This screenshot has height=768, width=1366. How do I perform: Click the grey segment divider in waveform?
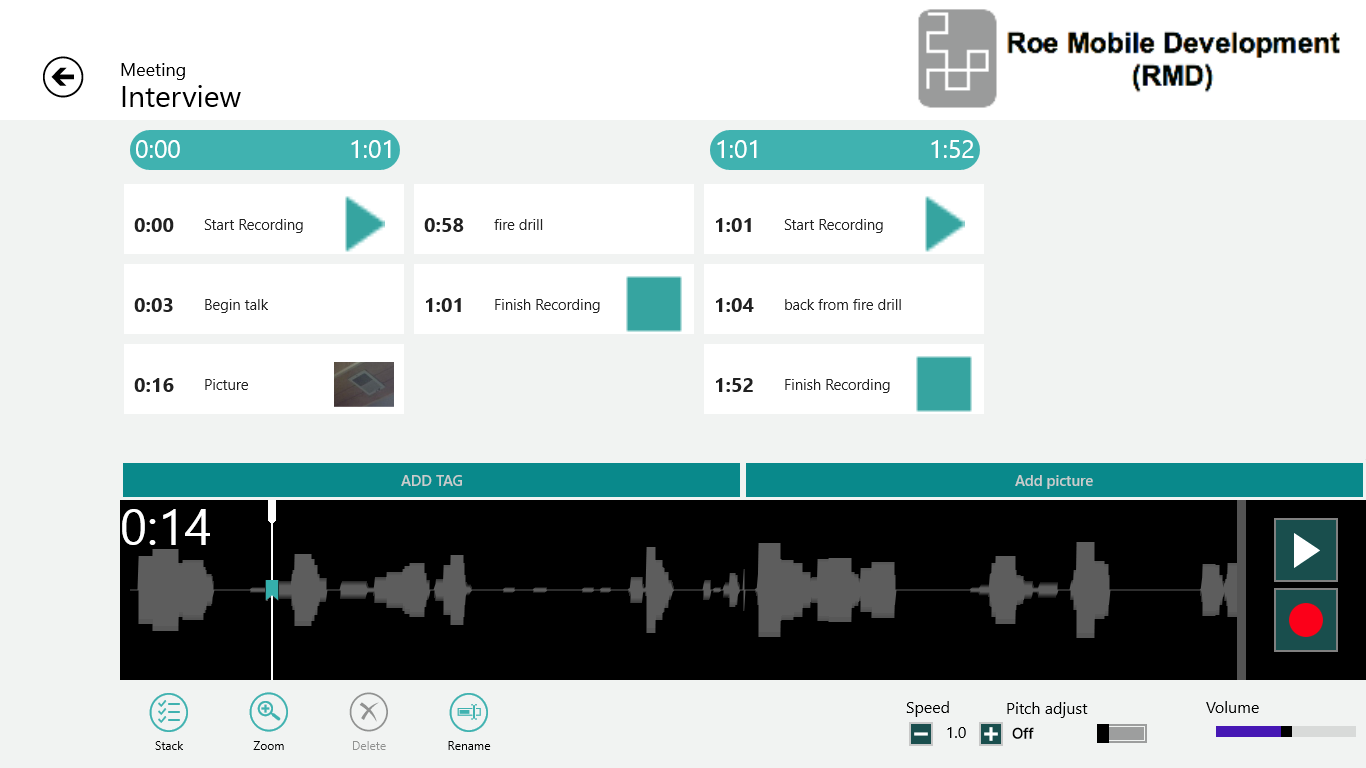(1241, 590)
